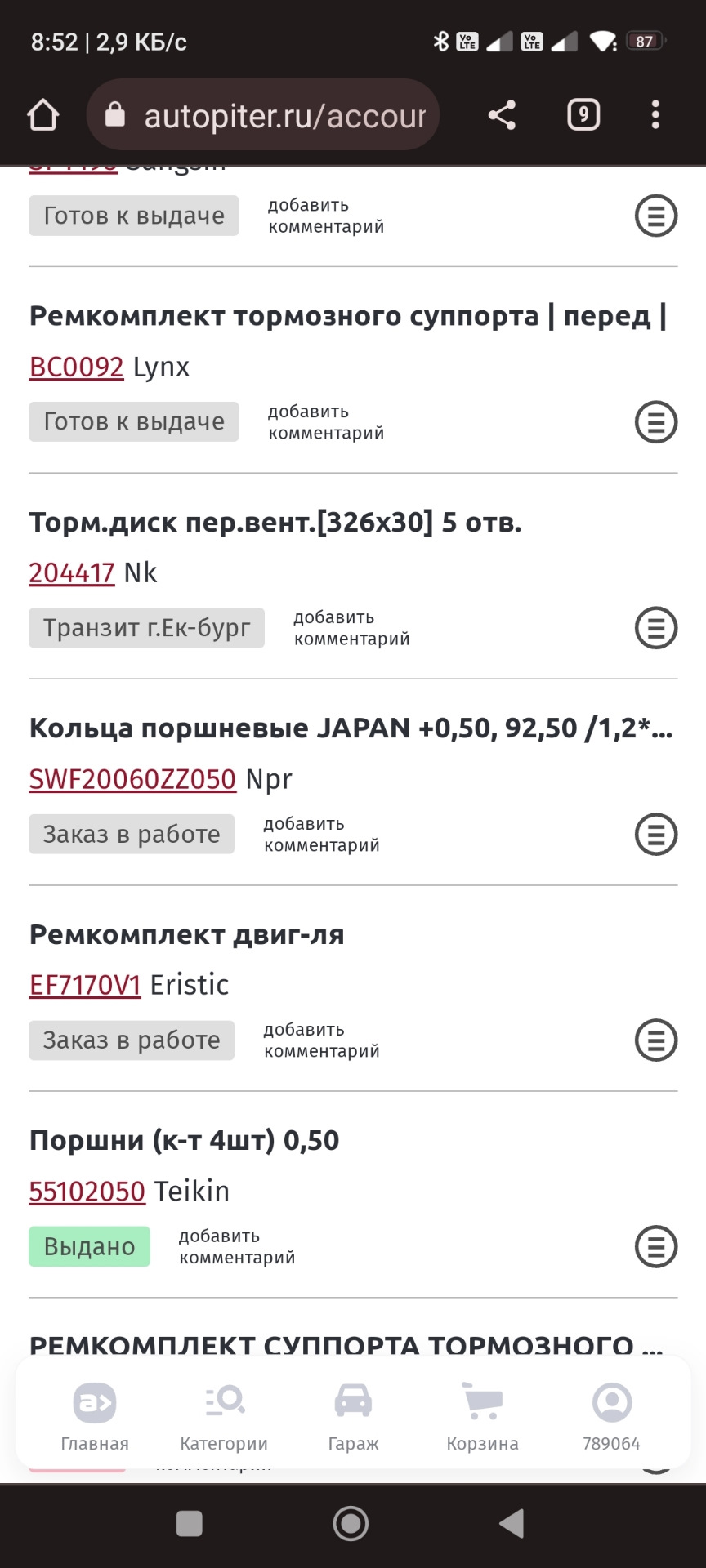The image size is (706, 1568).
Task: Add comment to the Teikin pistons order
Action: click(237, 1247)
